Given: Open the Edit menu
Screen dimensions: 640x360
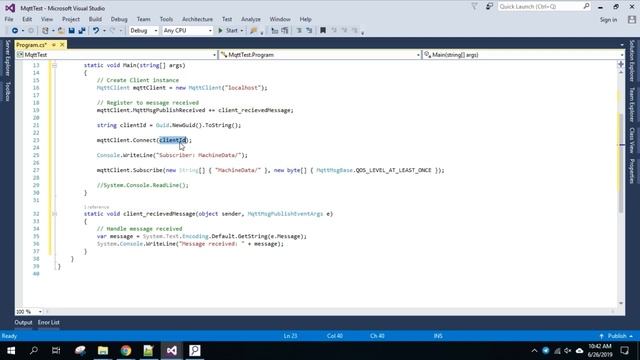Looking at the screenshot, I should [27, 19].
